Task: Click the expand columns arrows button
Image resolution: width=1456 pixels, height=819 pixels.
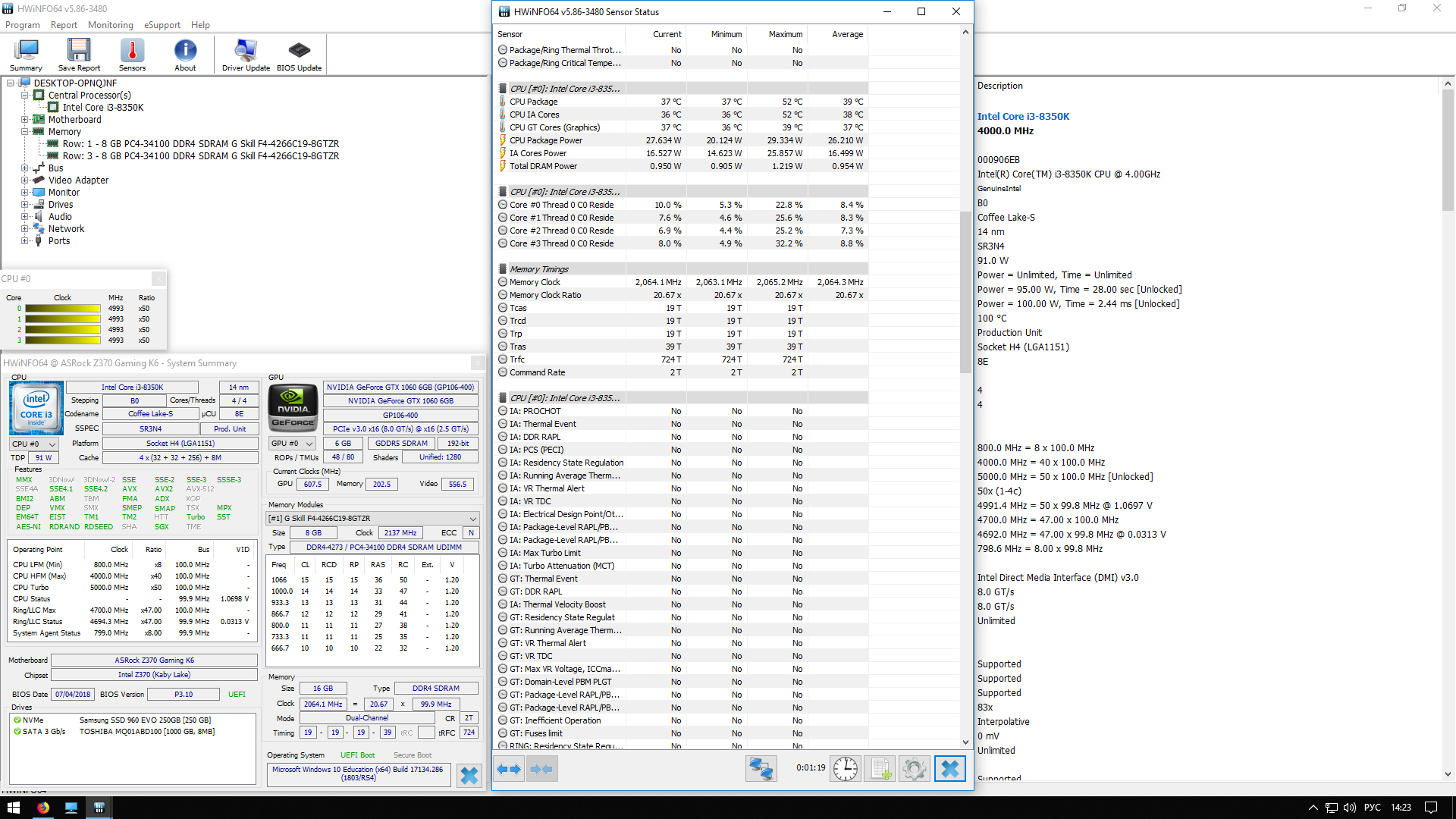Action: (x=509, y=769)
